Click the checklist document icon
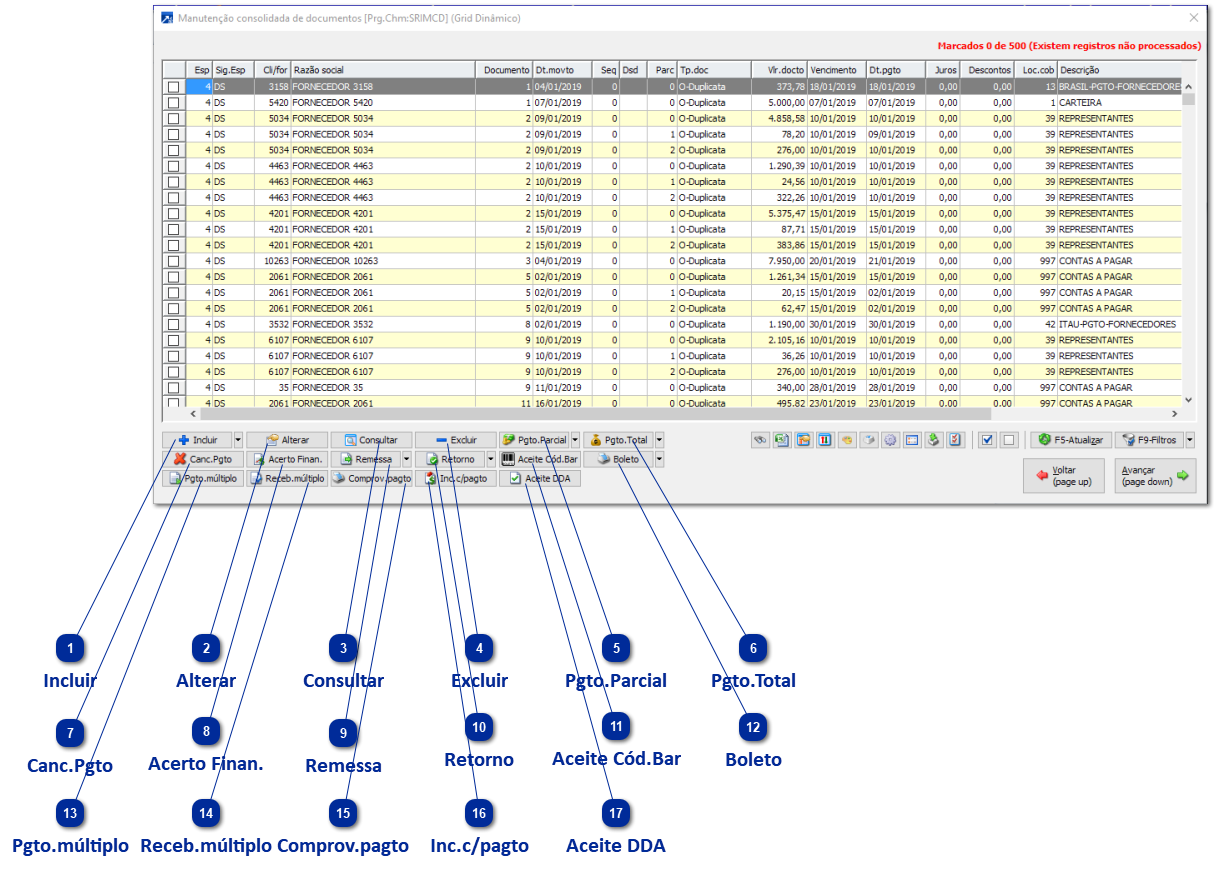The height and width of the screenshot is (874, 1228). click(954, 440)
